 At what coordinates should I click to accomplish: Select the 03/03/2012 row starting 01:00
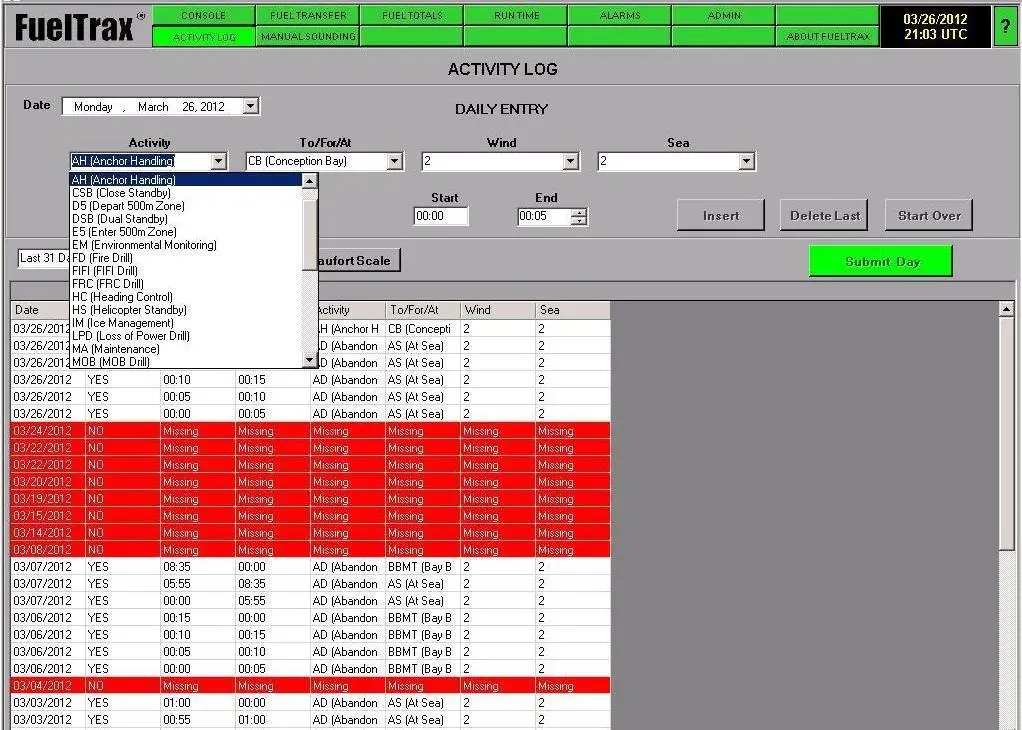310,703
